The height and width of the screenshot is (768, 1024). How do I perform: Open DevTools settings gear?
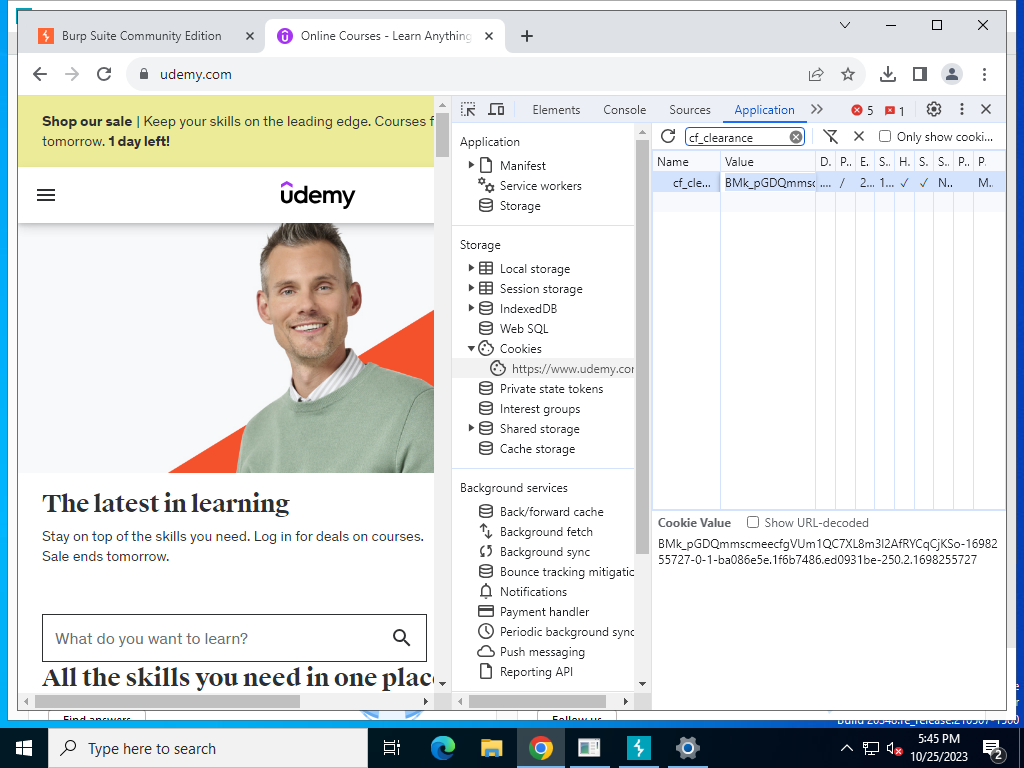click(934, 109)
